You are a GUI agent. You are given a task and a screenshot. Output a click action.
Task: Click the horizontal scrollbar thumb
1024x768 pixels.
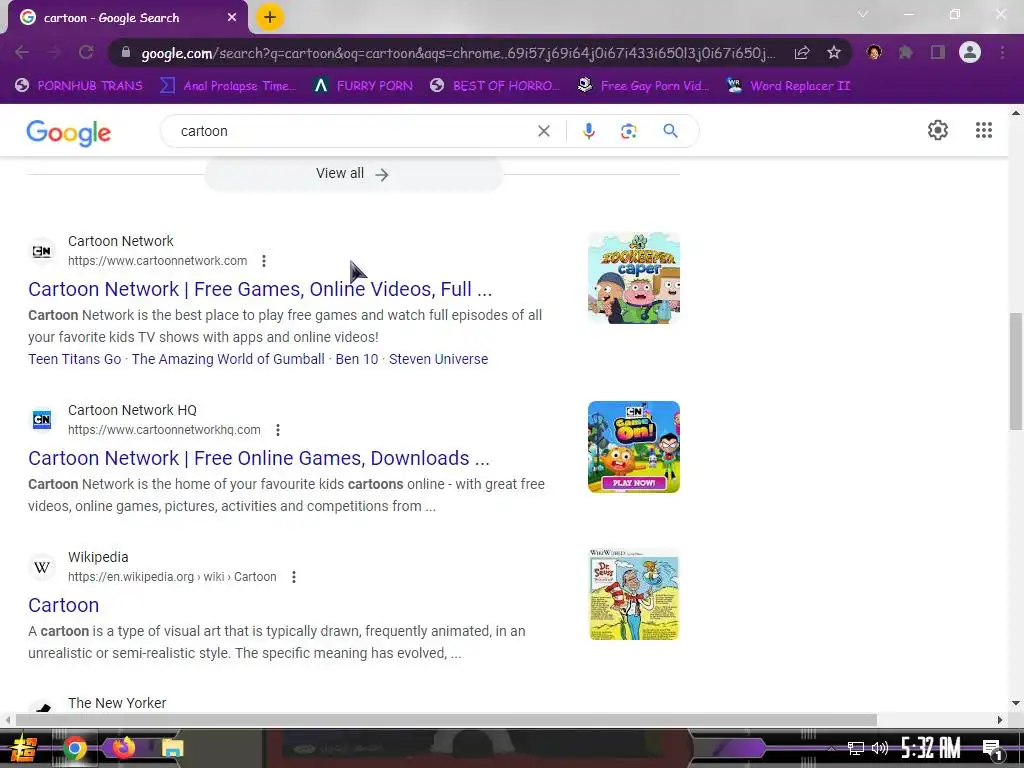pyautogui.click(x=446, y=720)
